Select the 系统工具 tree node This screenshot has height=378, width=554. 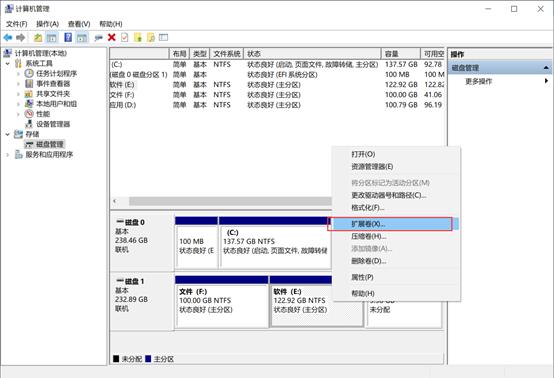coord(39,64)
